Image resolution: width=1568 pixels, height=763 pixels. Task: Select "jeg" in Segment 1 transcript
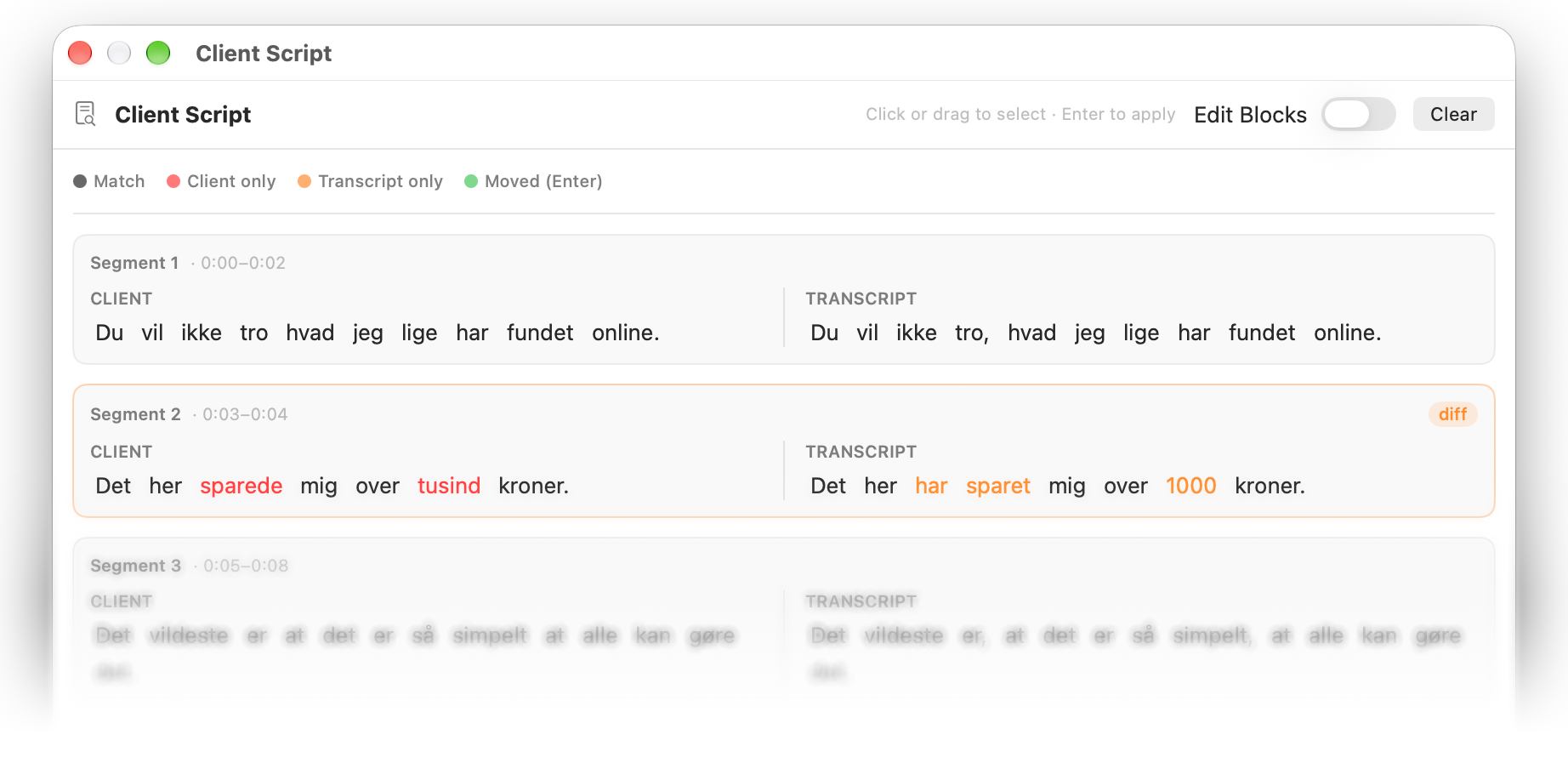tap(1089, 333)
